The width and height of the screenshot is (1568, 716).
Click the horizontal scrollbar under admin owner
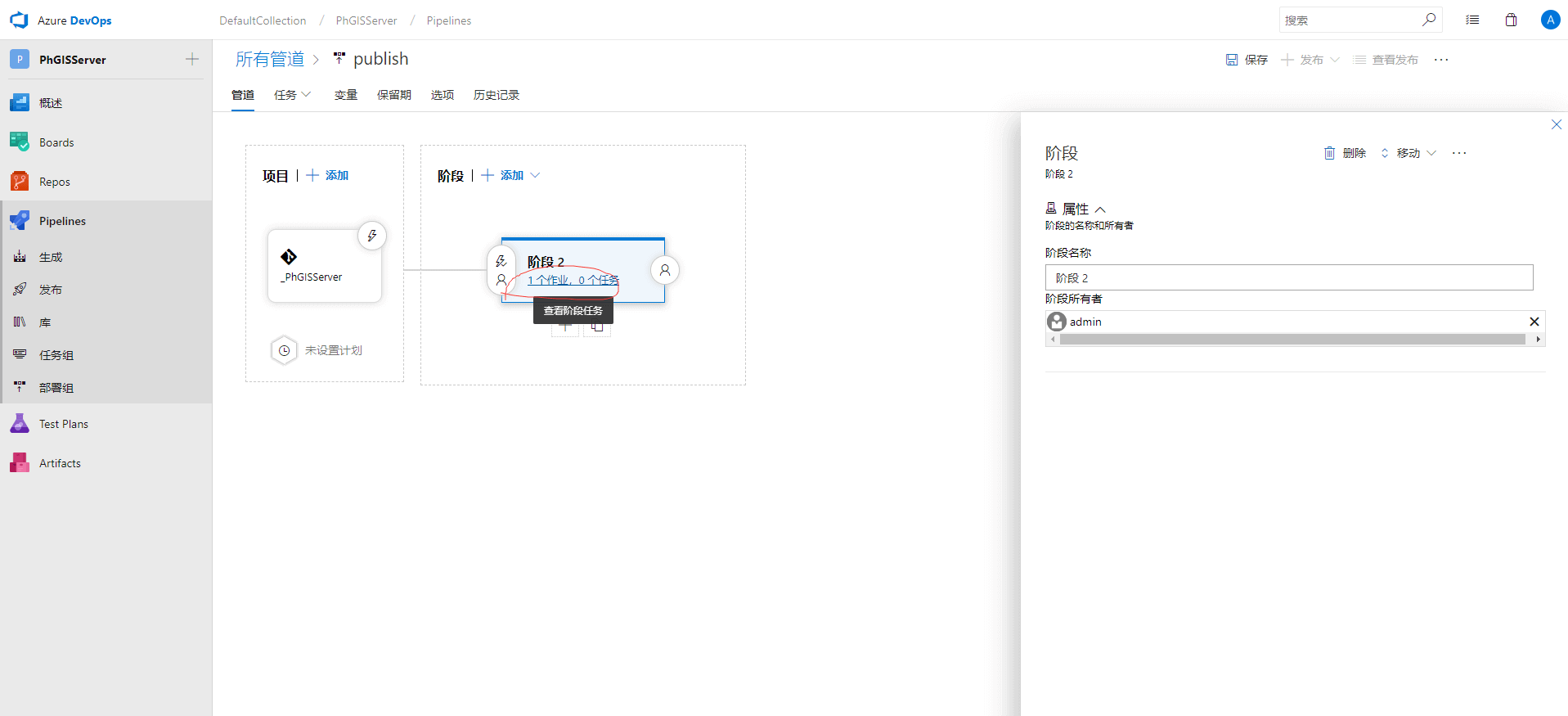point(1292,340)
